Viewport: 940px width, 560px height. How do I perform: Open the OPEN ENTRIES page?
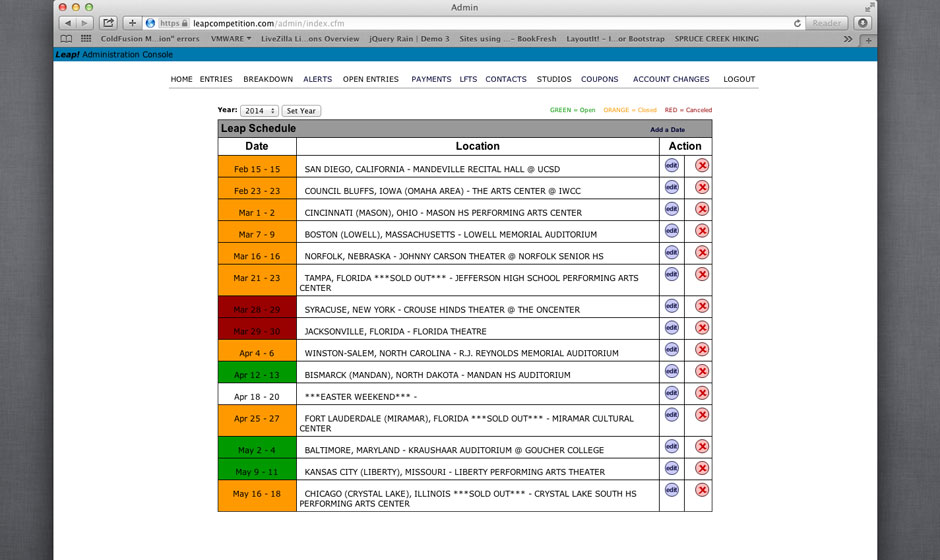pos(370,79)
